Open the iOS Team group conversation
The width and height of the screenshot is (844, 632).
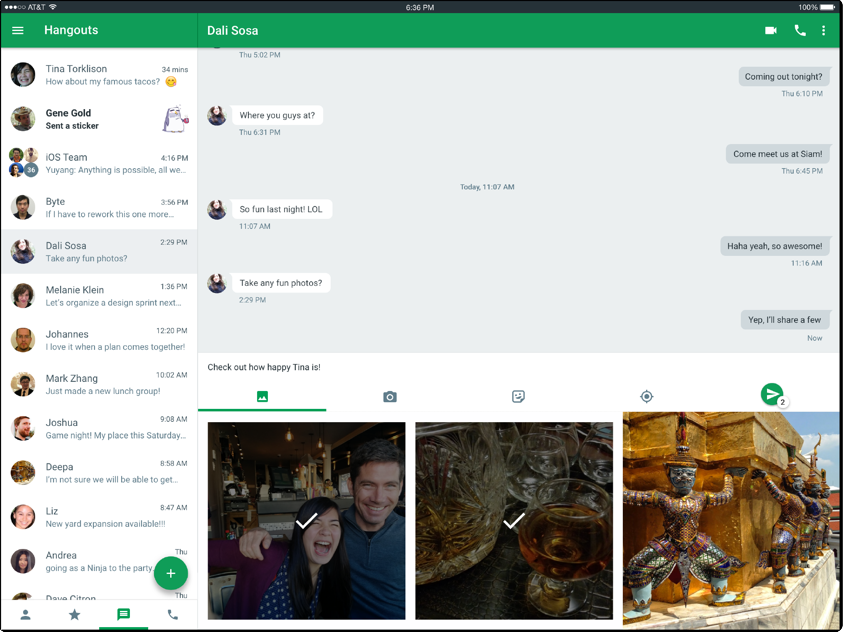click(x=99, y=163)
